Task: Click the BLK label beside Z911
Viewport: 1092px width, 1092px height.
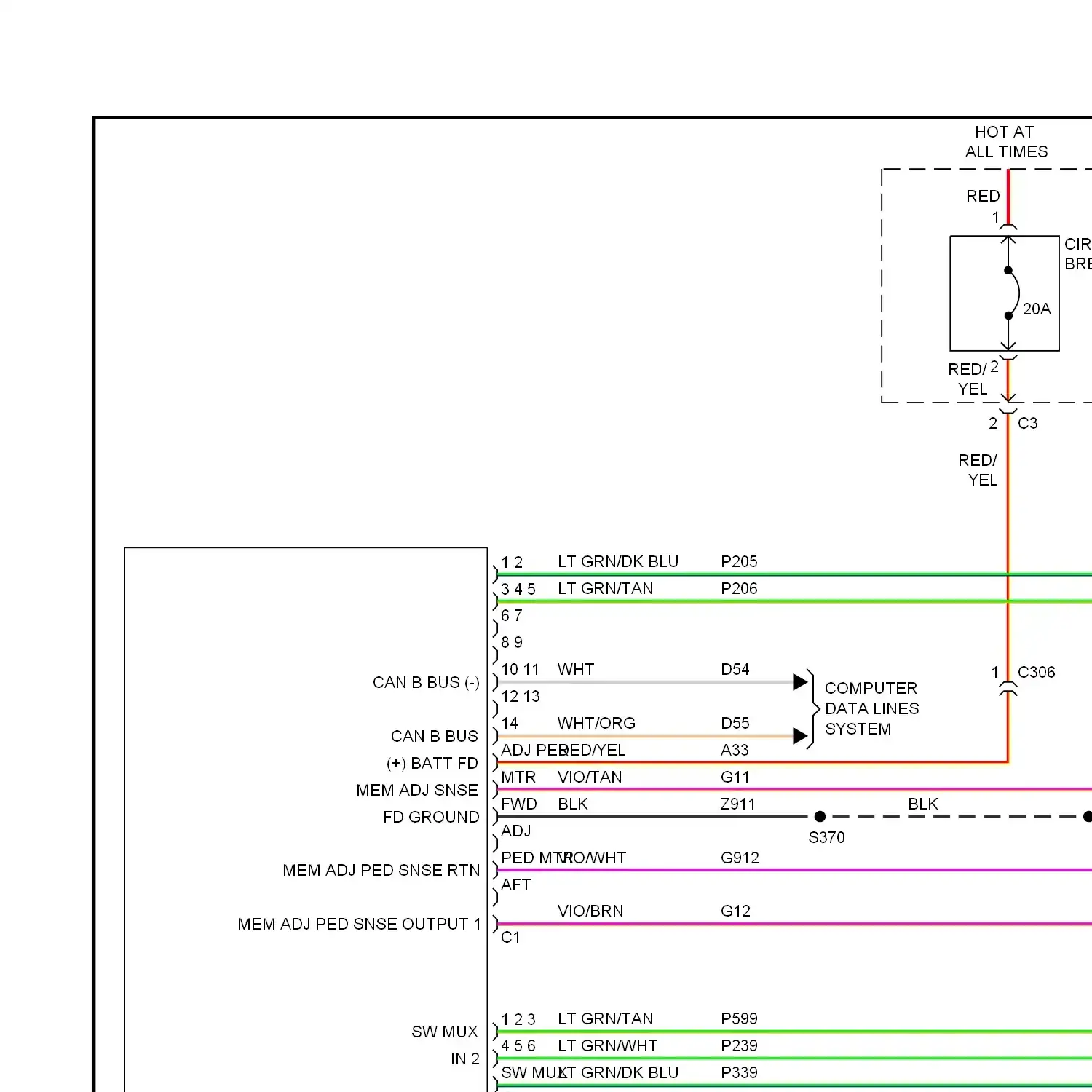Action: point(573,804)
